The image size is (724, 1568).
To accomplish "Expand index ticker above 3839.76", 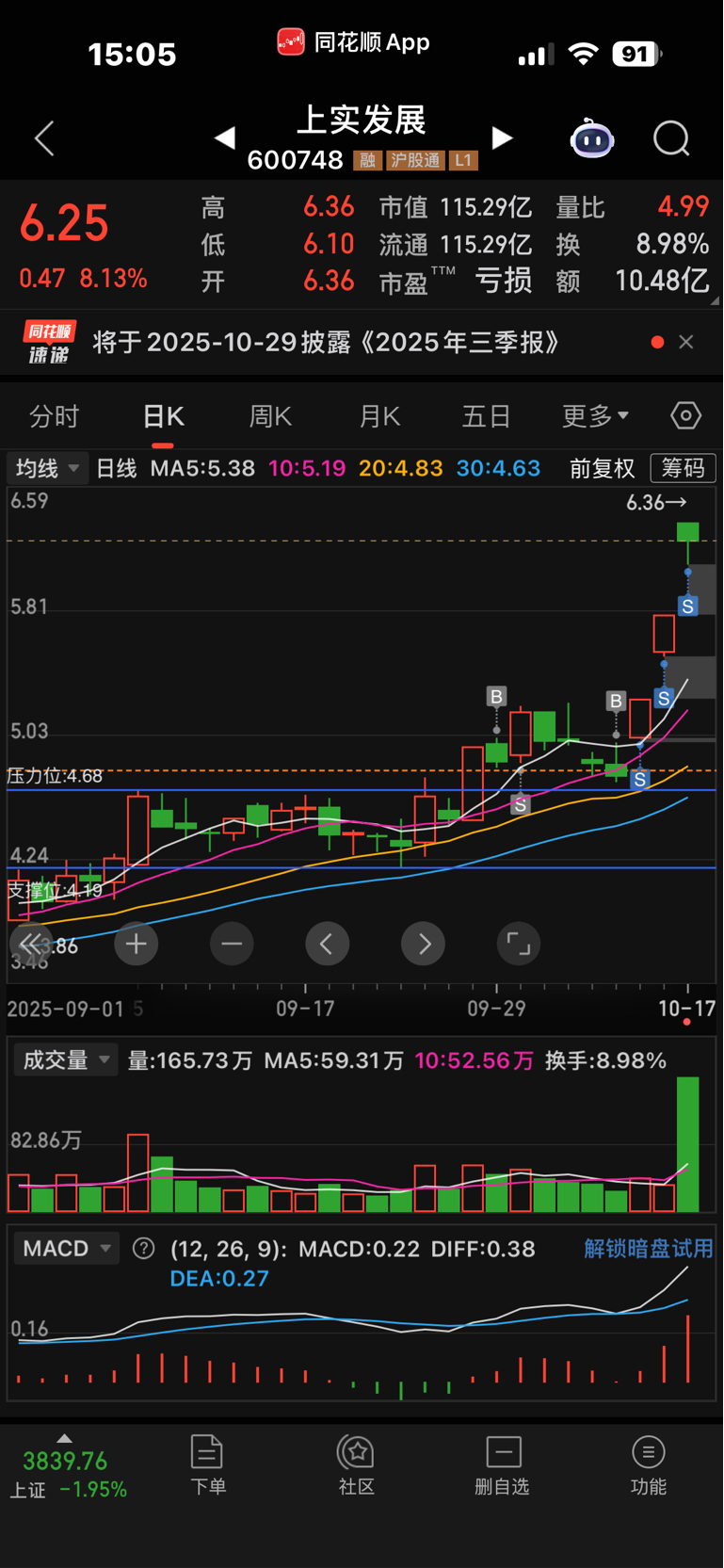I will 64,1438.
